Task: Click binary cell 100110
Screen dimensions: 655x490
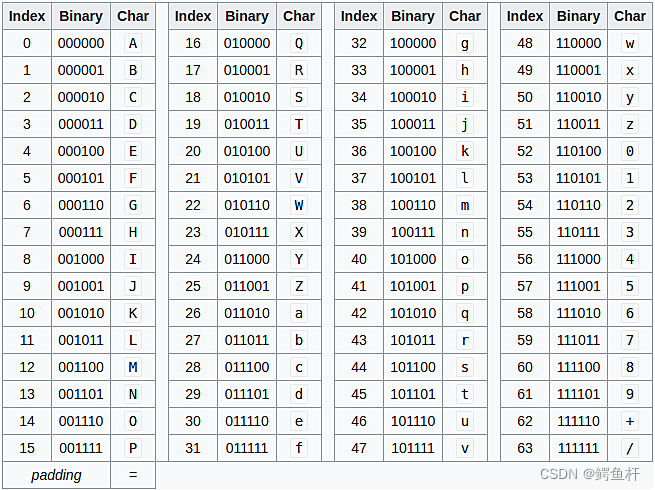Action: pos(413,205)
